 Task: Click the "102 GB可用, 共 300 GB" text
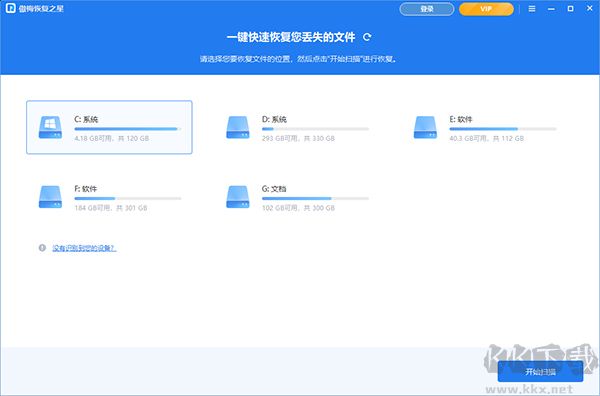(298, 208)
